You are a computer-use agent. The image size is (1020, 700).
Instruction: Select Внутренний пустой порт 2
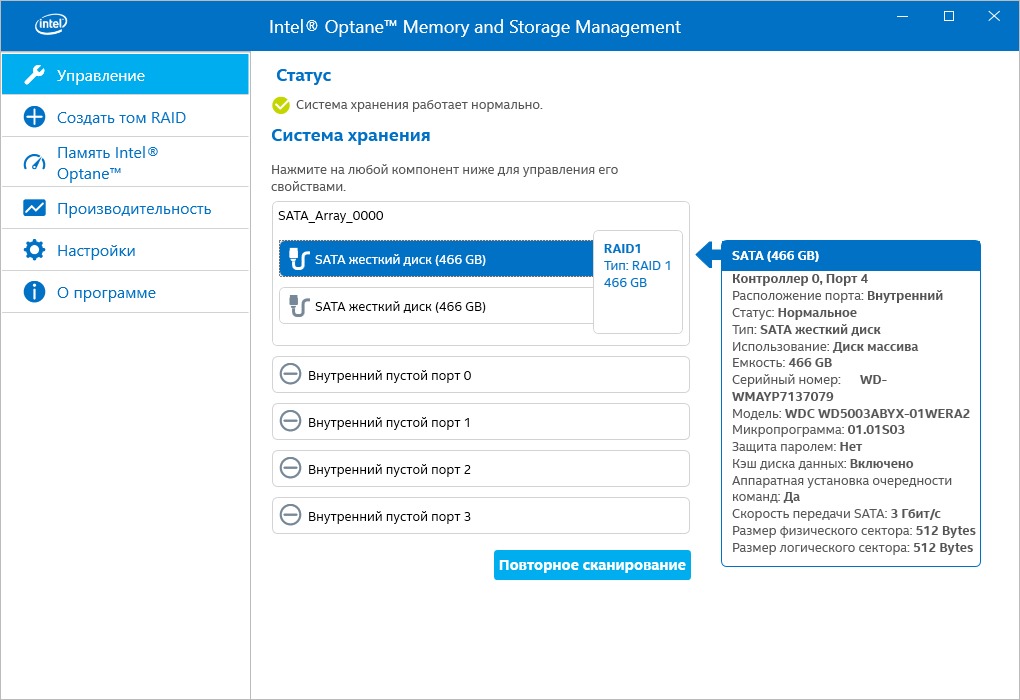(480, 469)
